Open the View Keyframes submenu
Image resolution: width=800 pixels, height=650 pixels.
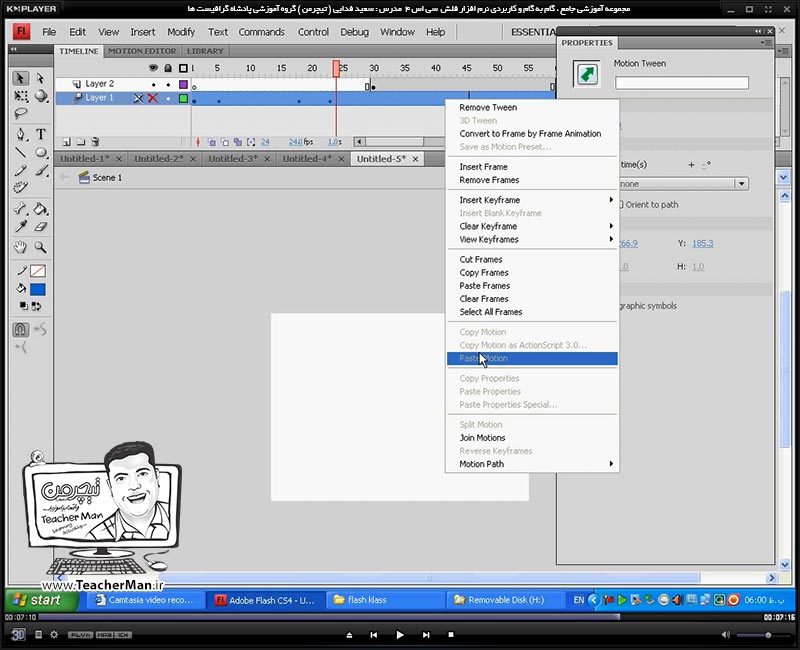(x=532, y=239)
